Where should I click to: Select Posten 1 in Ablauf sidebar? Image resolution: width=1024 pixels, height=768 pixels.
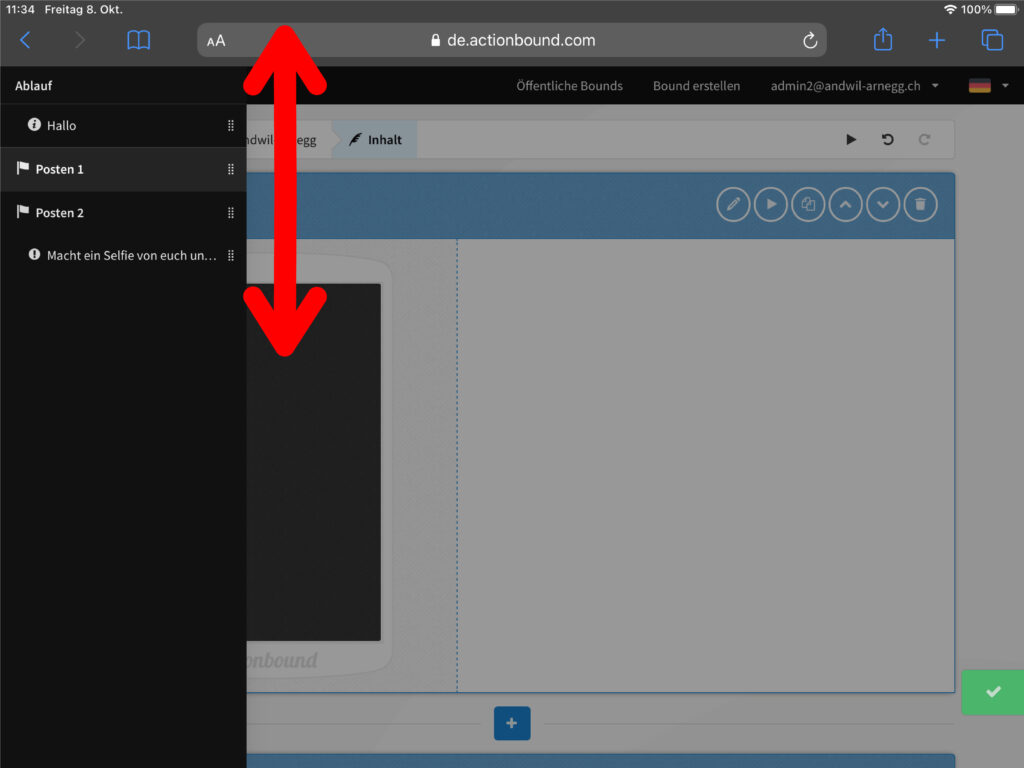tap(60, 170)
